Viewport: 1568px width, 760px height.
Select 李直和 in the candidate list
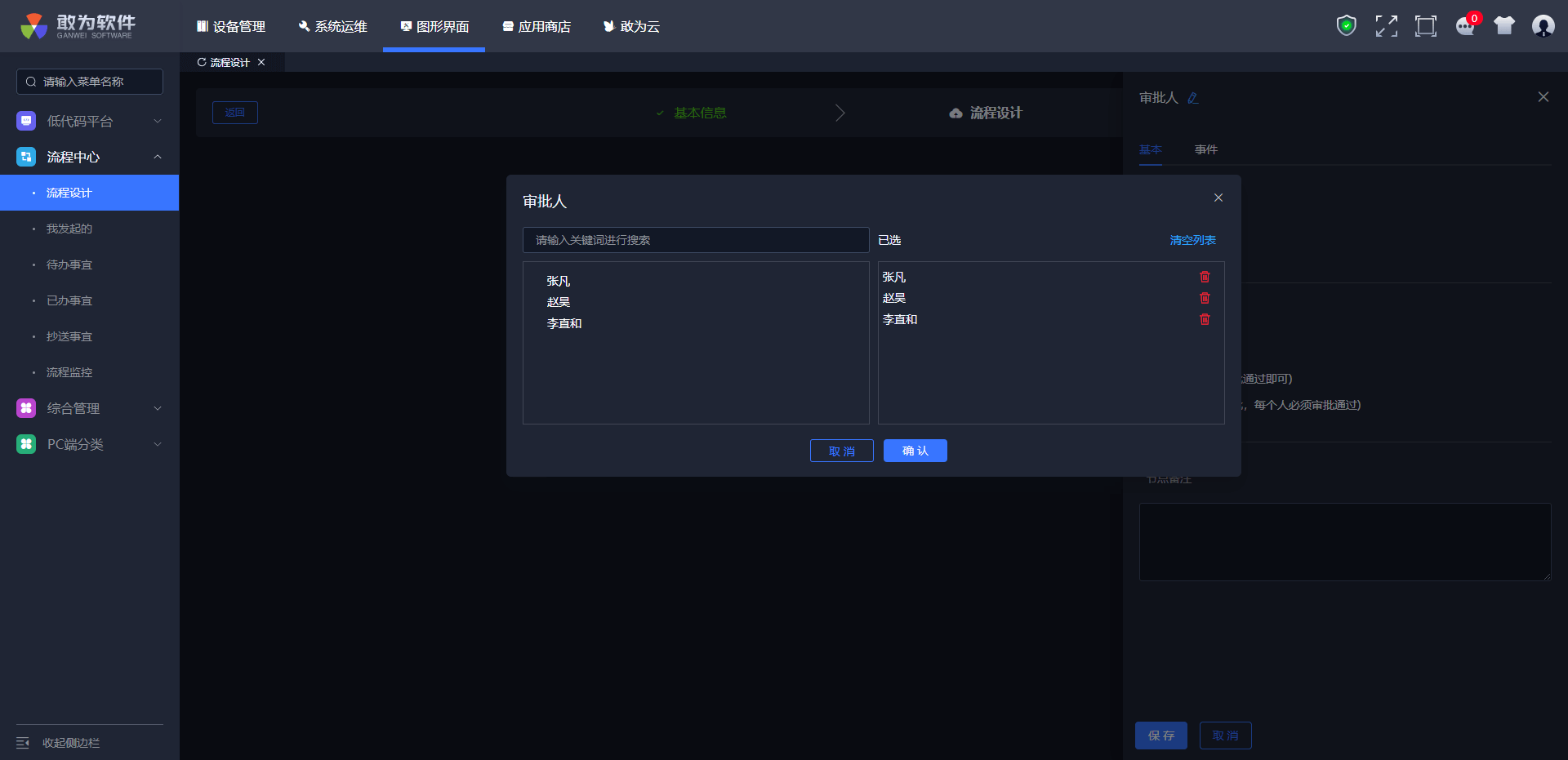click(x=564, y=323)
